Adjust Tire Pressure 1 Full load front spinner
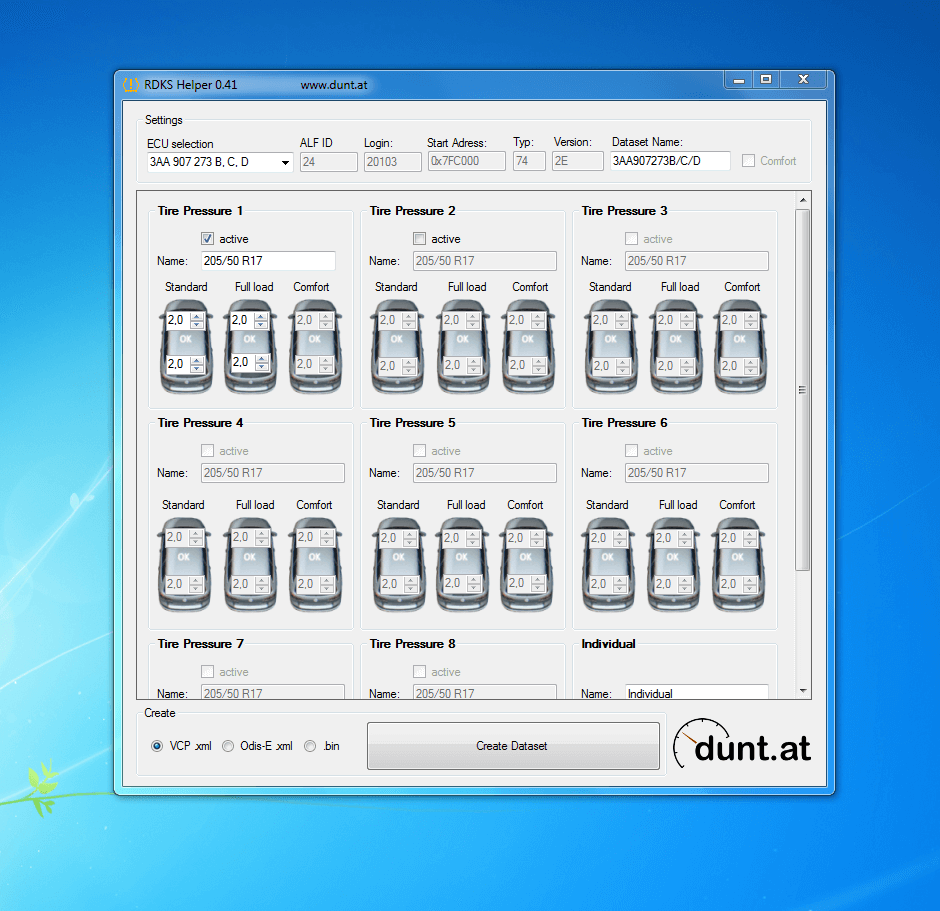Image resolution: width=940 pixels, height=911 pixels. [x=261, y=320]
